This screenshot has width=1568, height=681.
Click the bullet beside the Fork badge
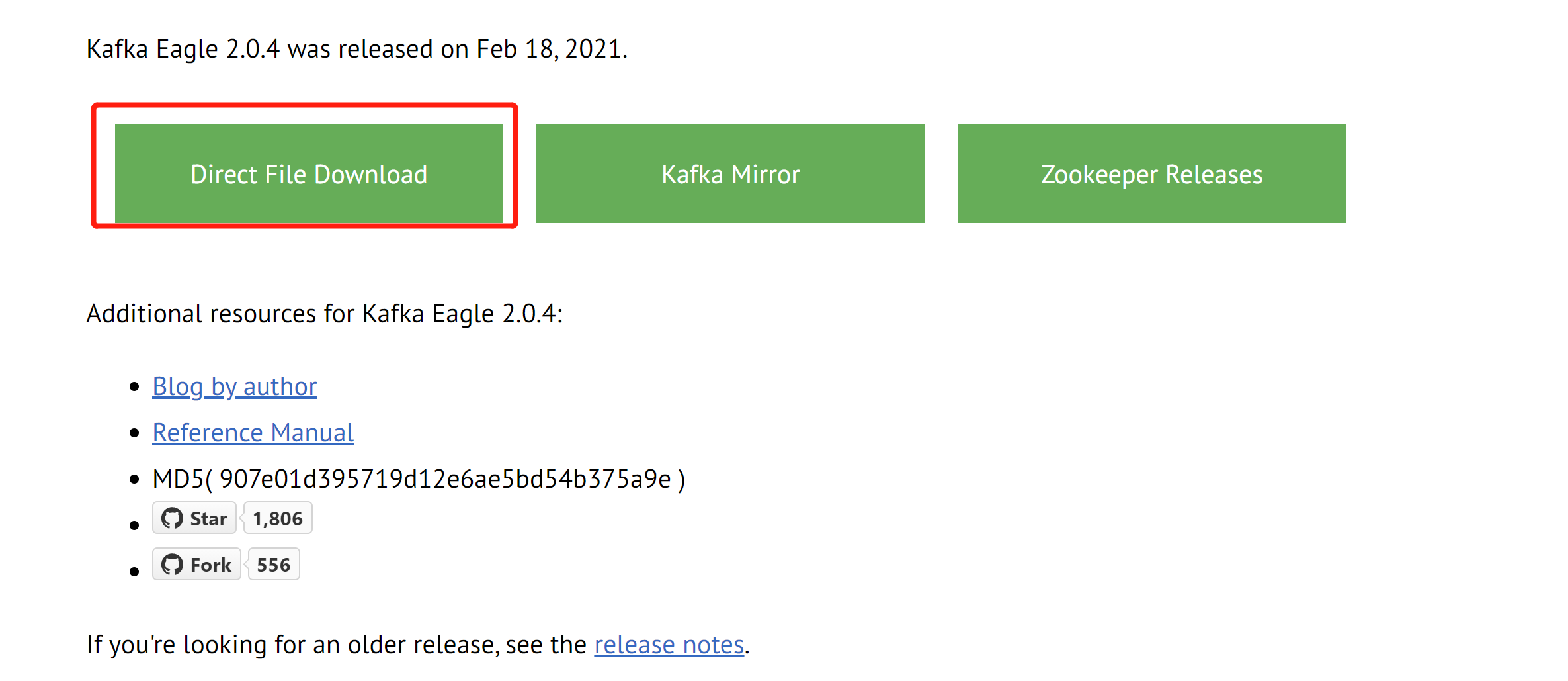coord(135,572)
